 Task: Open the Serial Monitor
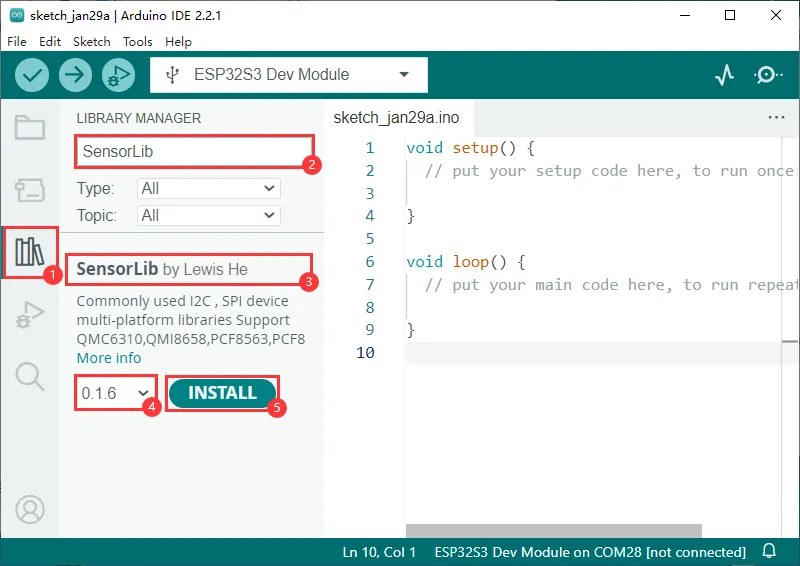click(768, 75)
